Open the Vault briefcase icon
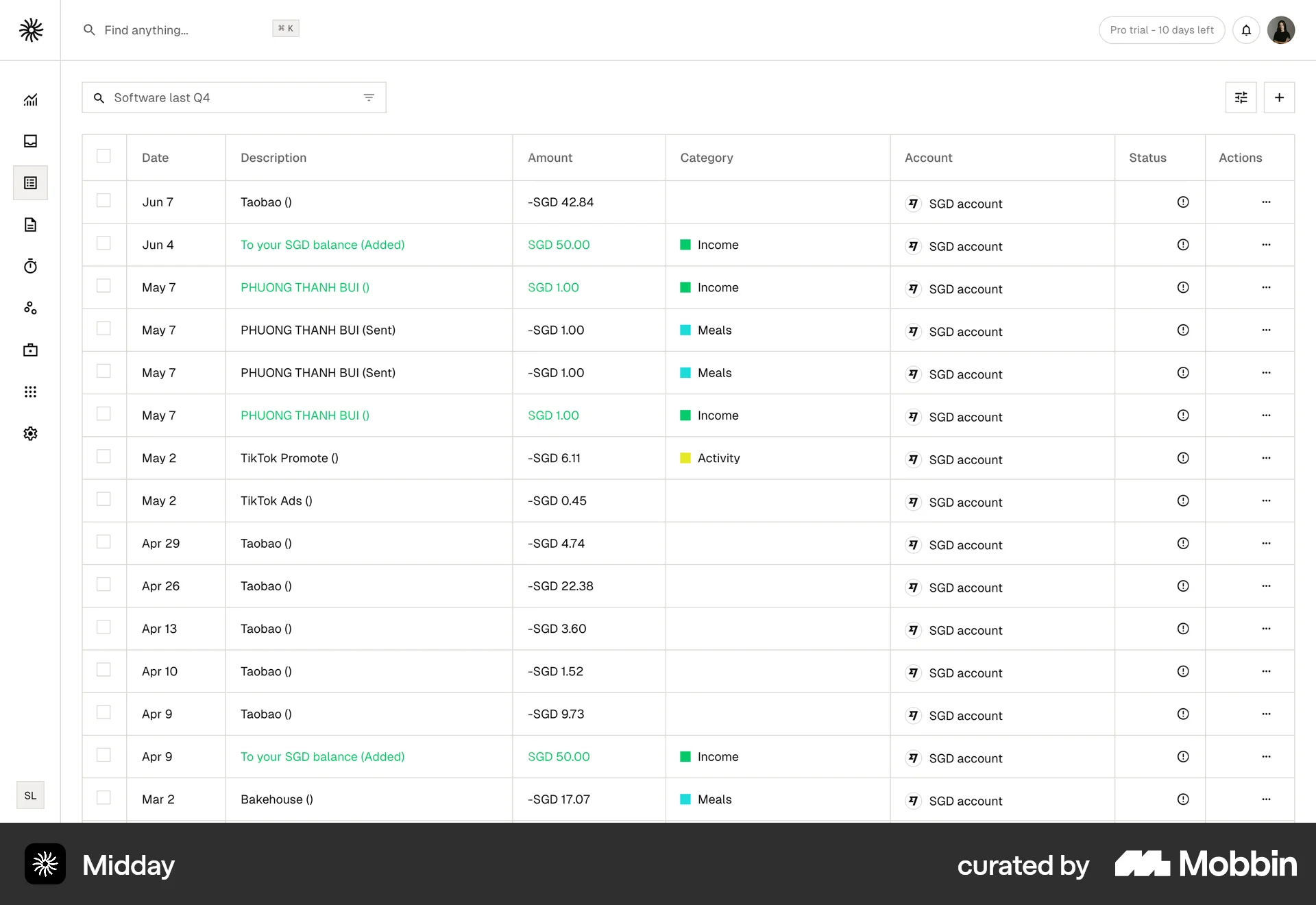The image size is (1316, 905). pyautogui.click(x=30, y=350)
